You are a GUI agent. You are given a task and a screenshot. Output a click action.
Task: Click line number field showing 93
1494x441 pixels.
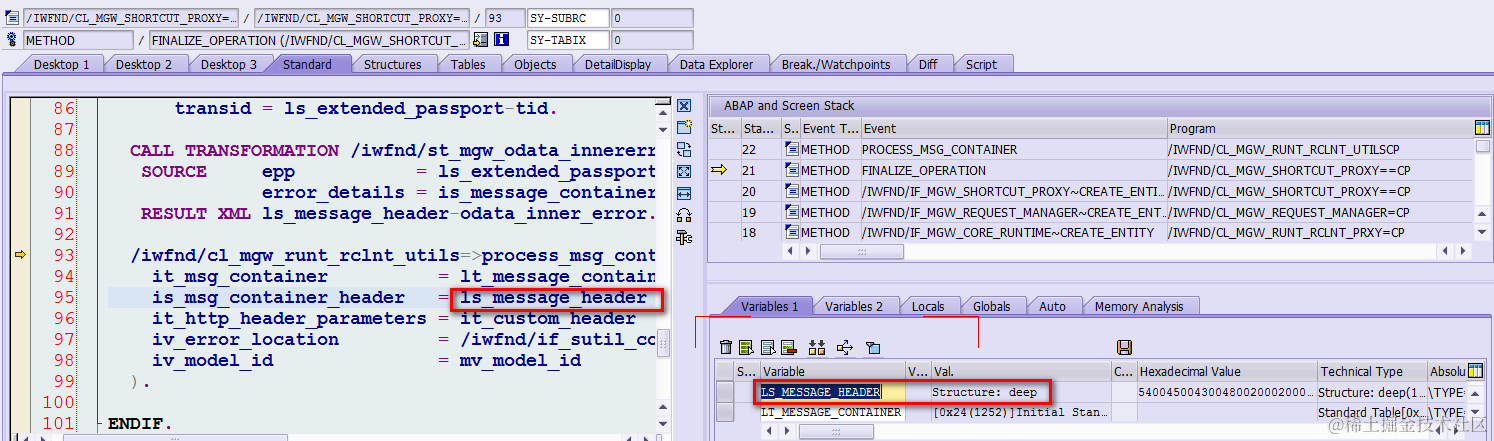503,18
